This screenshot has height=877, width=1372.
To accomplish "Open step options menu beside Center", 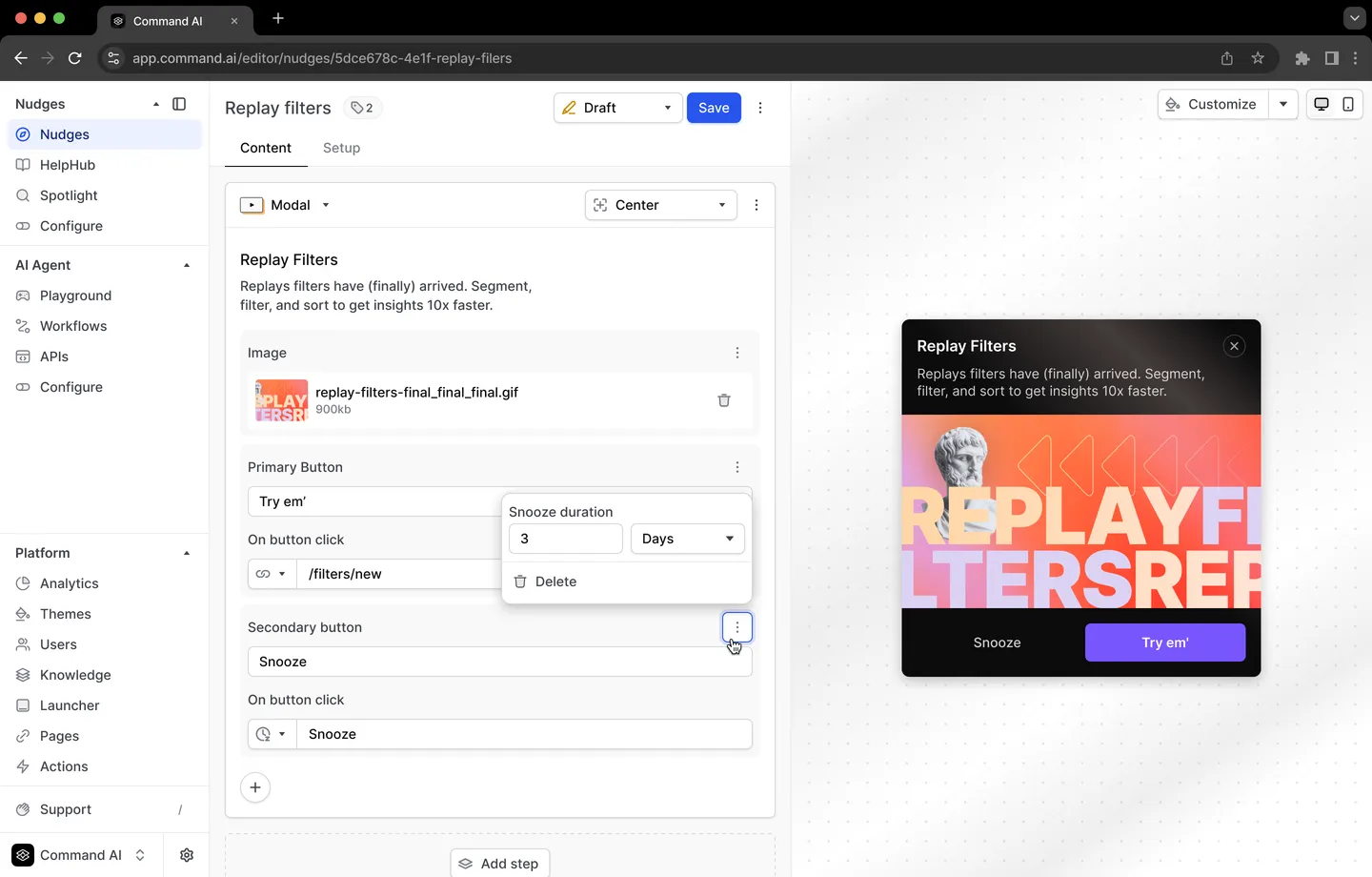I will click(757, 205).
